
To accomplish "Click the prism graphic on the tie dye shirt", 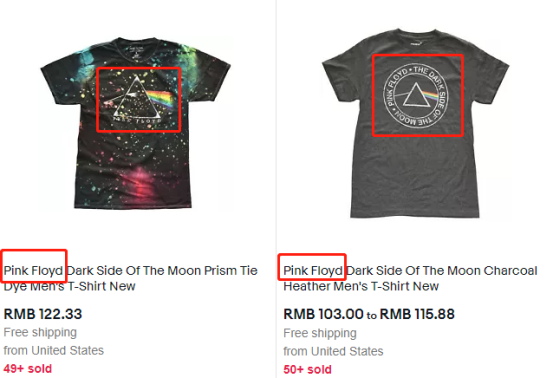I will pyautogui.click(x=137, y=99).
